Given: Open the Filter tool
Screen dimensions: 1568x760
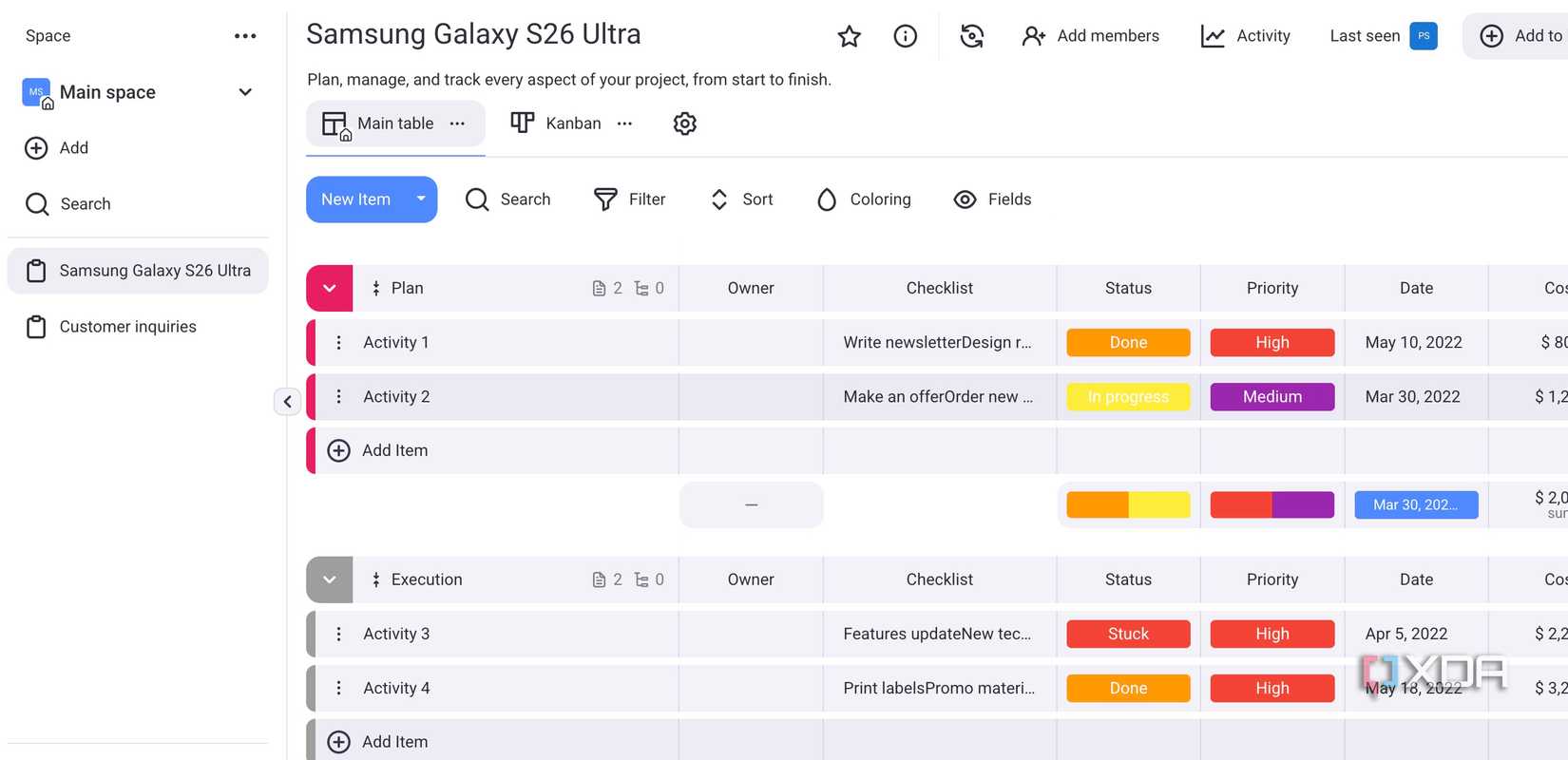Looking at the screenshot, I should coord(629,199).
